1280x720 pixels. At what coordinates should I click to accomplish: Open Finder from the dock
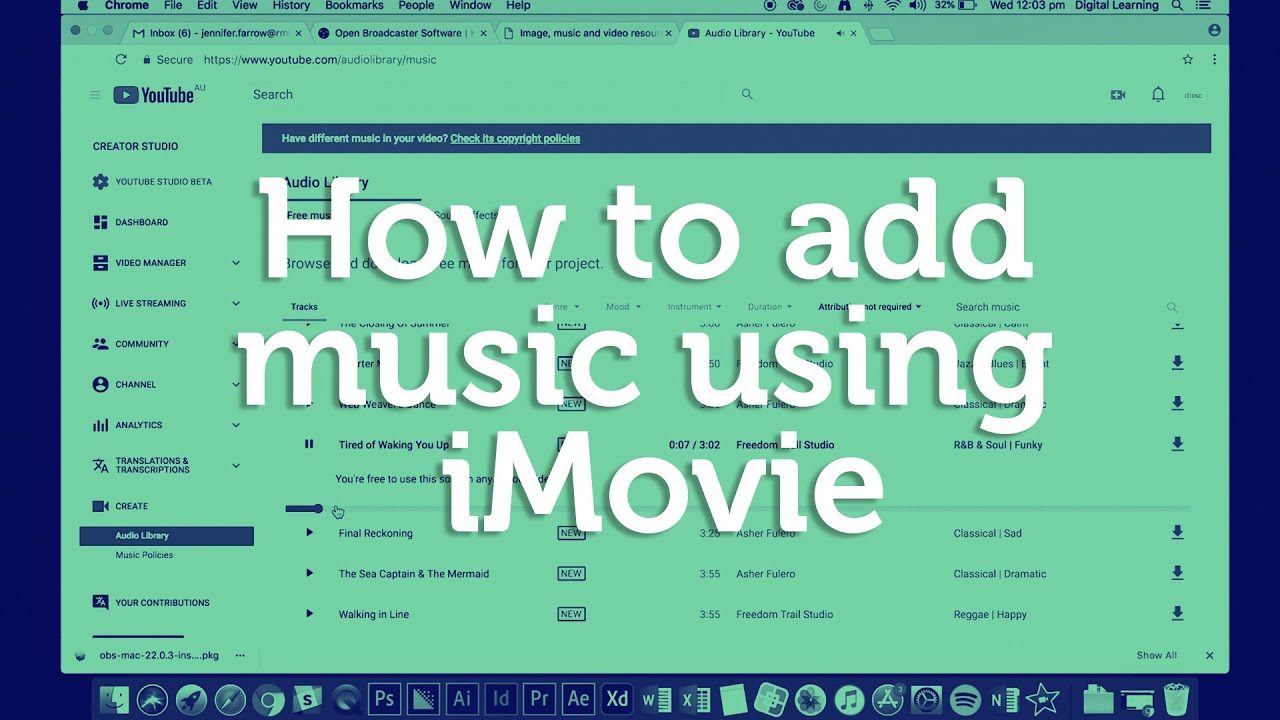(x=114, y=698)
